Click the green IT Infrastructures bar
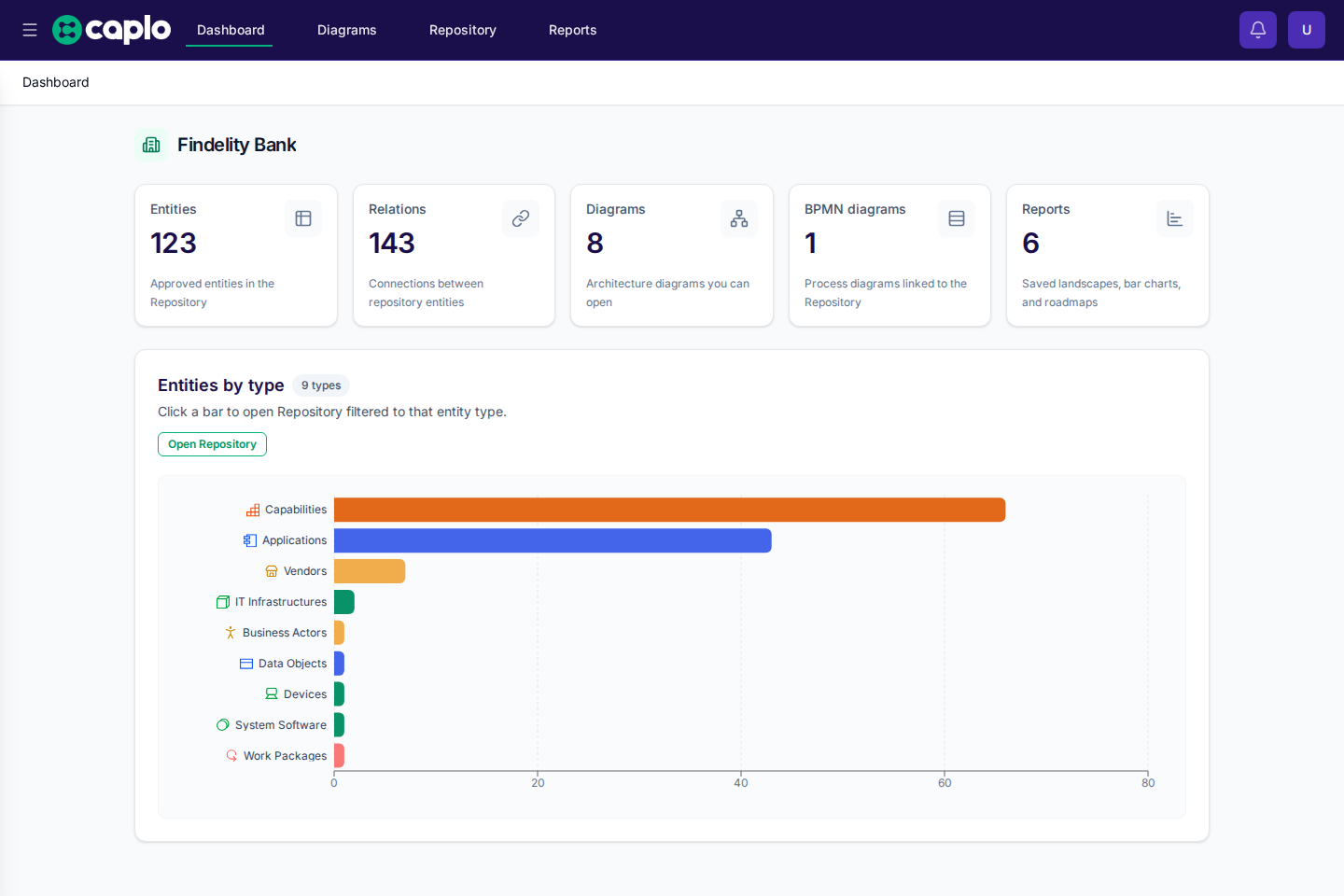Viewport: 1344px width, 896px height. tap(344, 602)
